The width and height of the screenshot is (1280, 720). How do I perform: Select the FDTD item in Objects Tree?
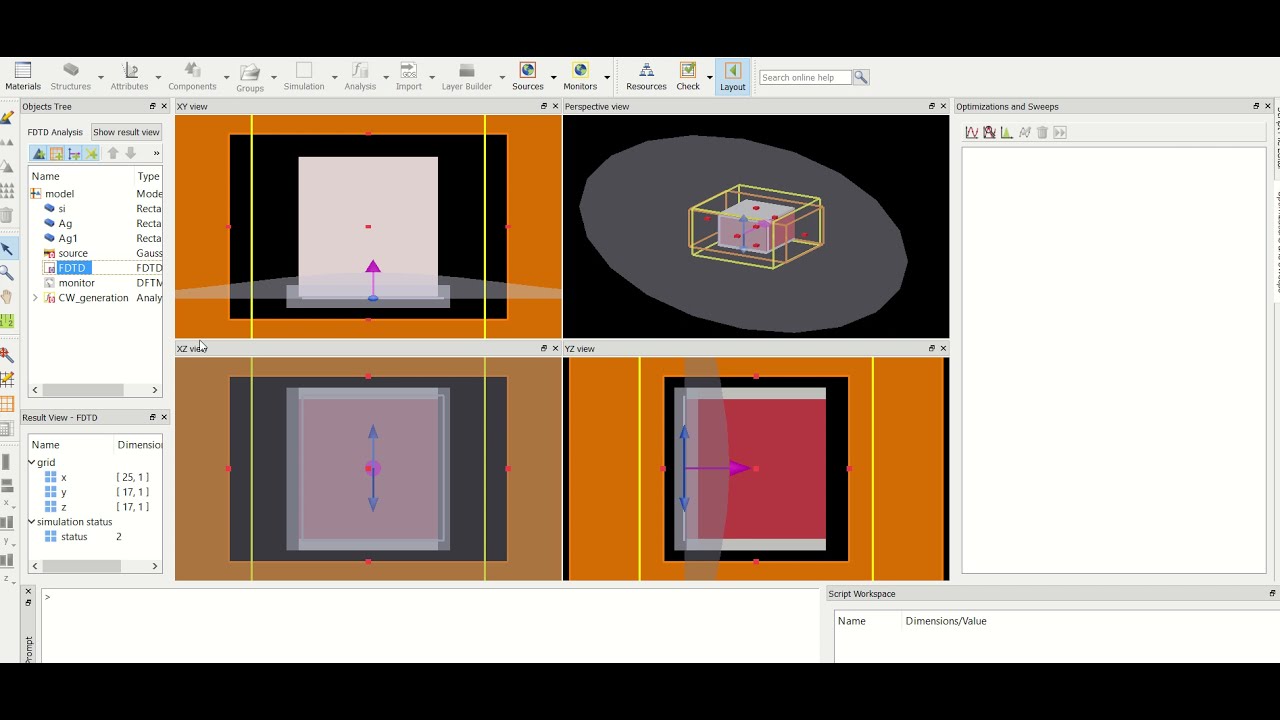[x=72, y=268]
